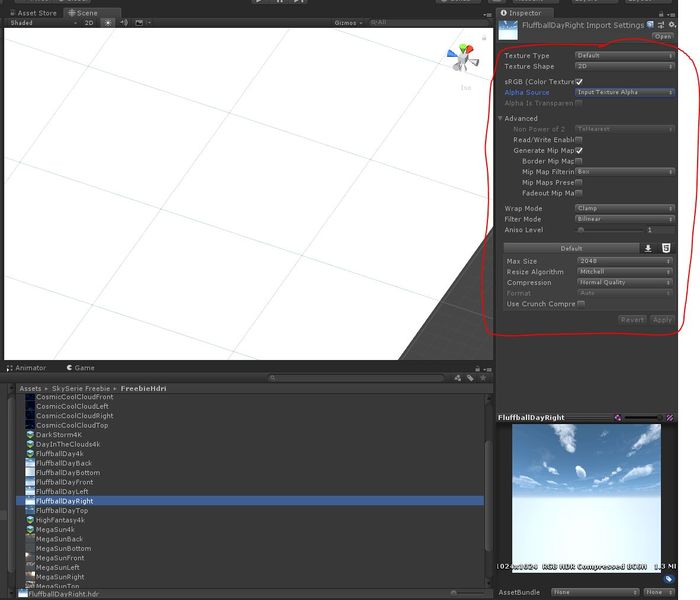700x600 pixels.
Task: Switch to Animator tab
Action: 26,368
